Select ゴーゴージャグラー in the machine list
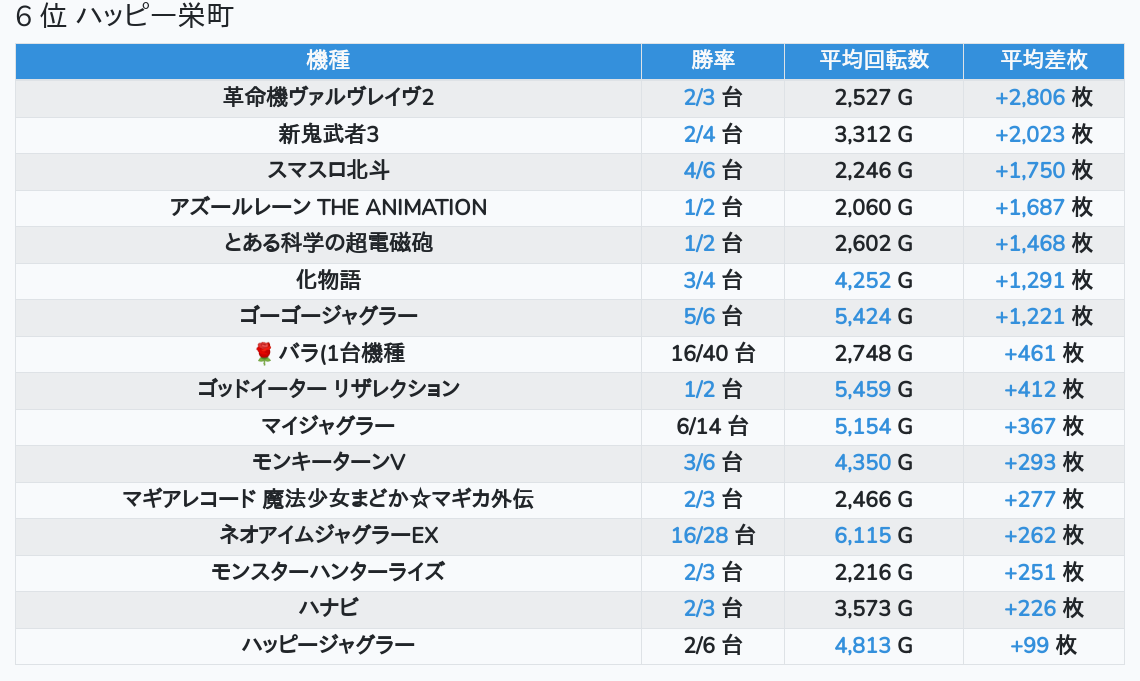Screen dimensions: 1140x681 coord(328,316)
